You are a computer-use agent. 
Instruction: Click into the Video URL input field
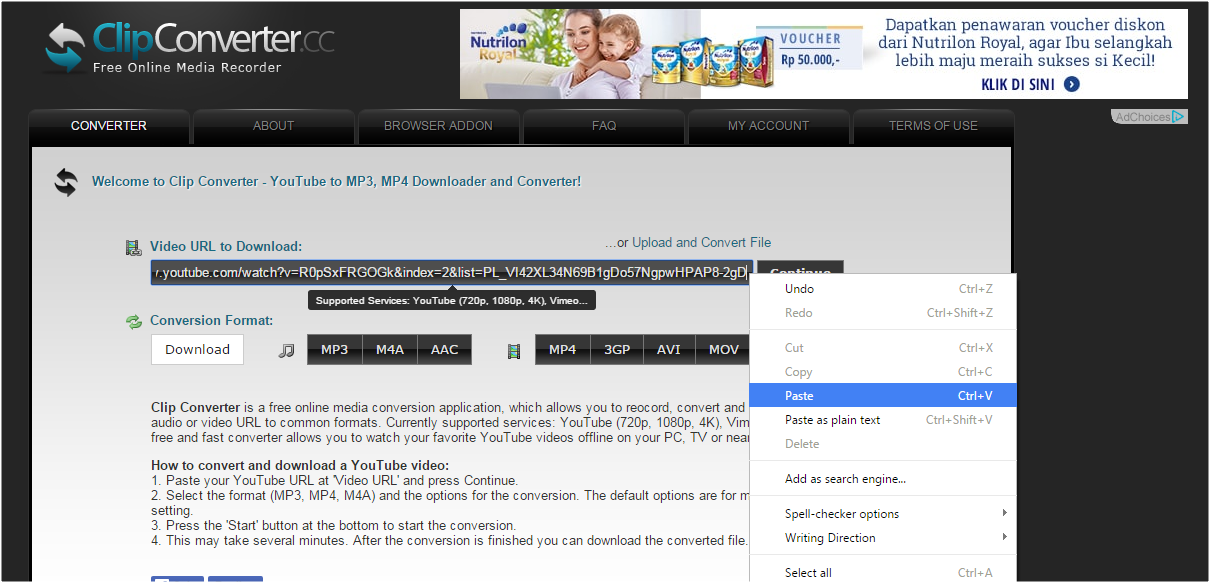click(x=451, y=273)
